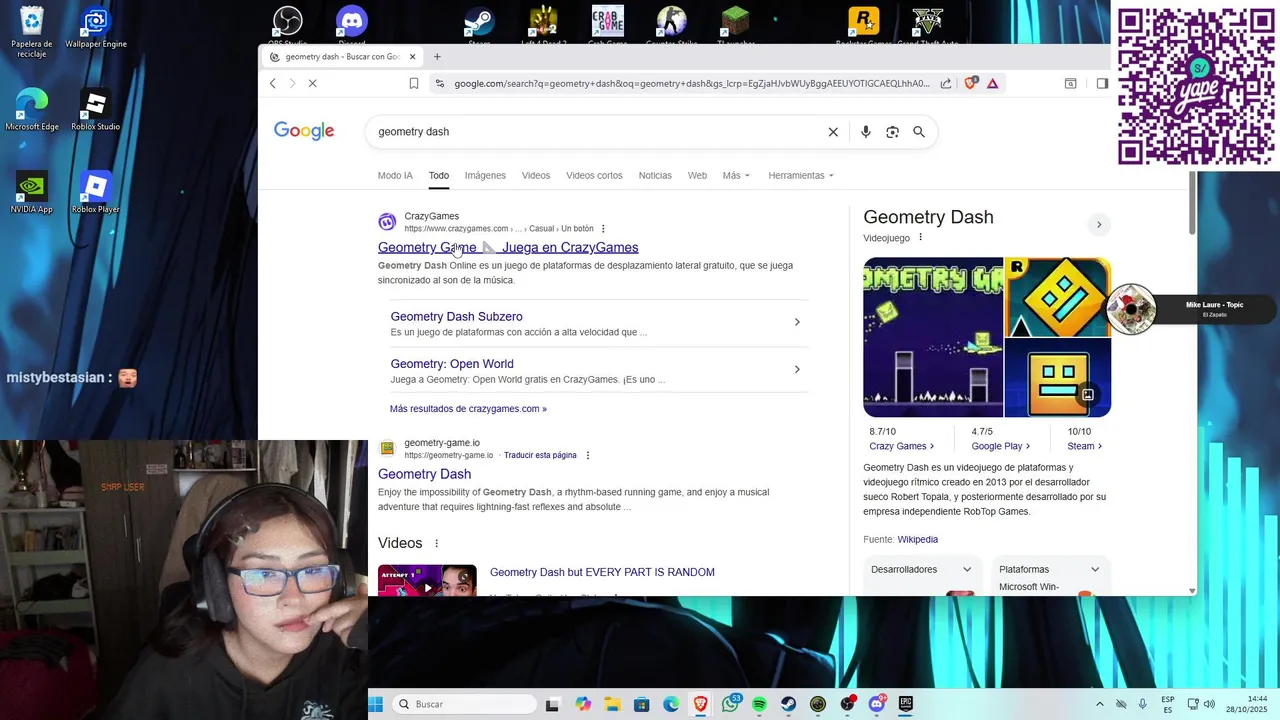Click the Google search magnifier button
Image resolution: width=1280 pixels, height=720 pixels.
[x=919, y=132]
